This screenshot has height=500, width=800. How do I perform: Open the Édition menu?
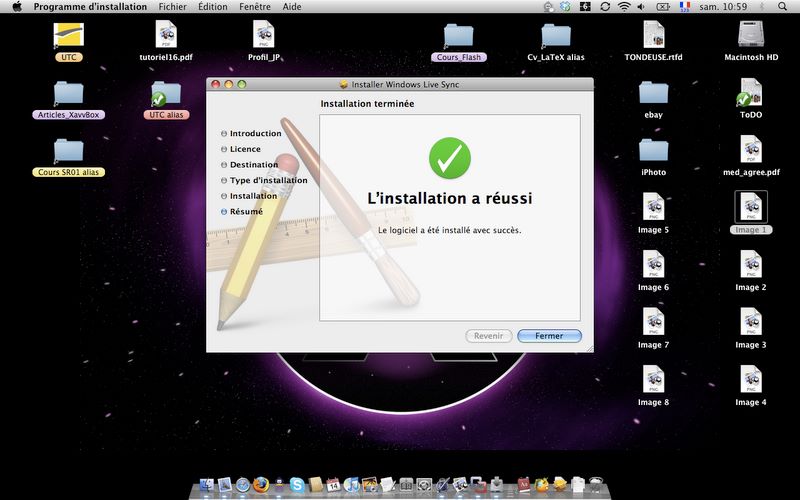pos(213,7)
